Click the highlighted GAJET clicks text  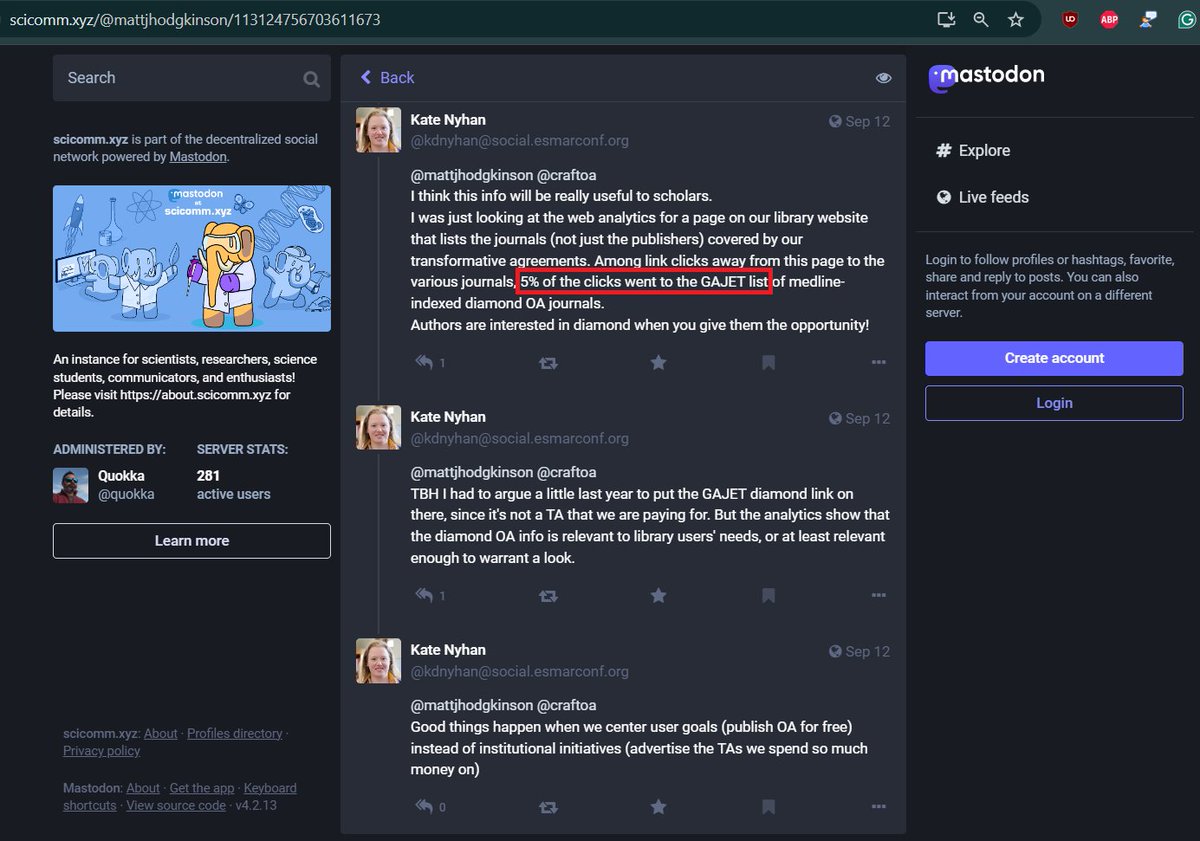tap(644, 281)
